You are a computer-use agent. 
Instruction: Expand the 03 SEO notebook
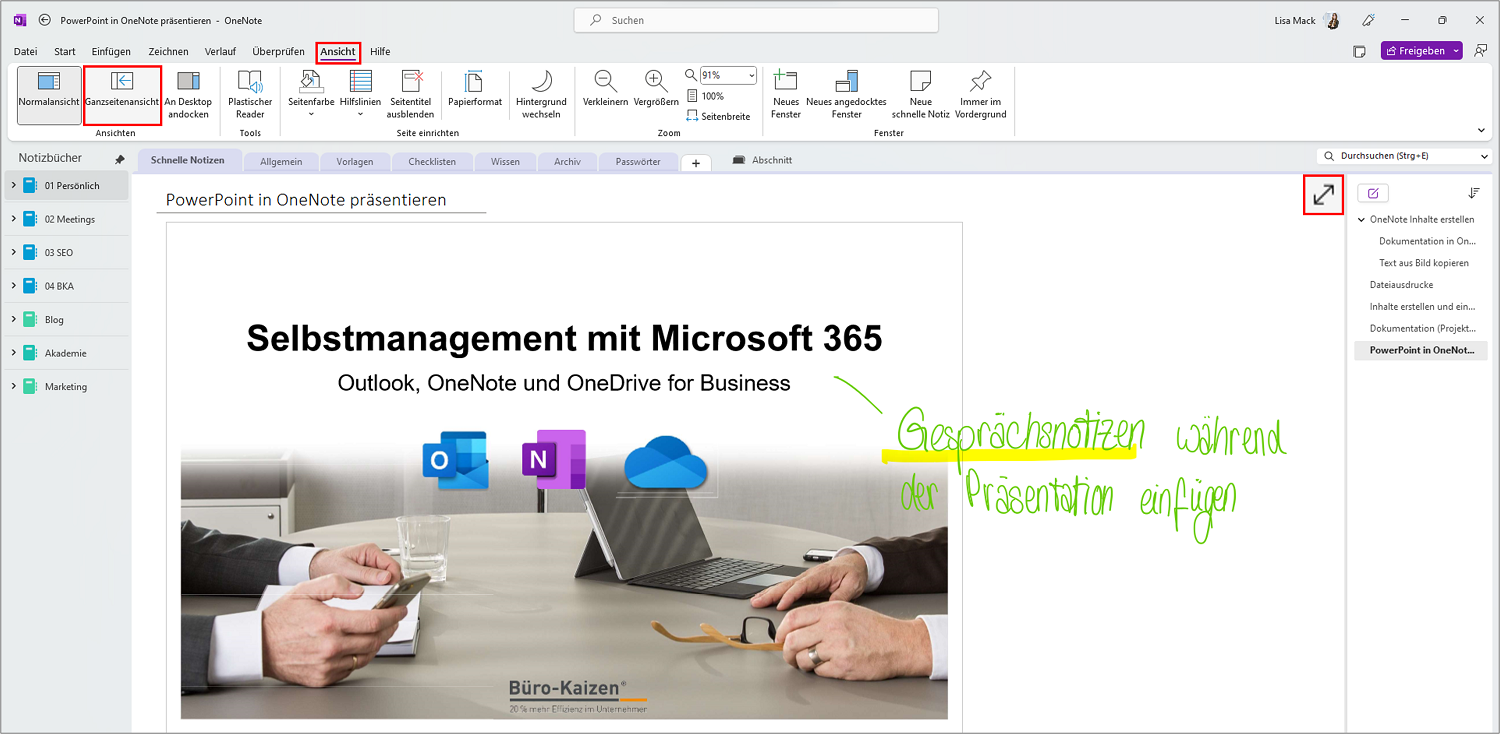13,253
